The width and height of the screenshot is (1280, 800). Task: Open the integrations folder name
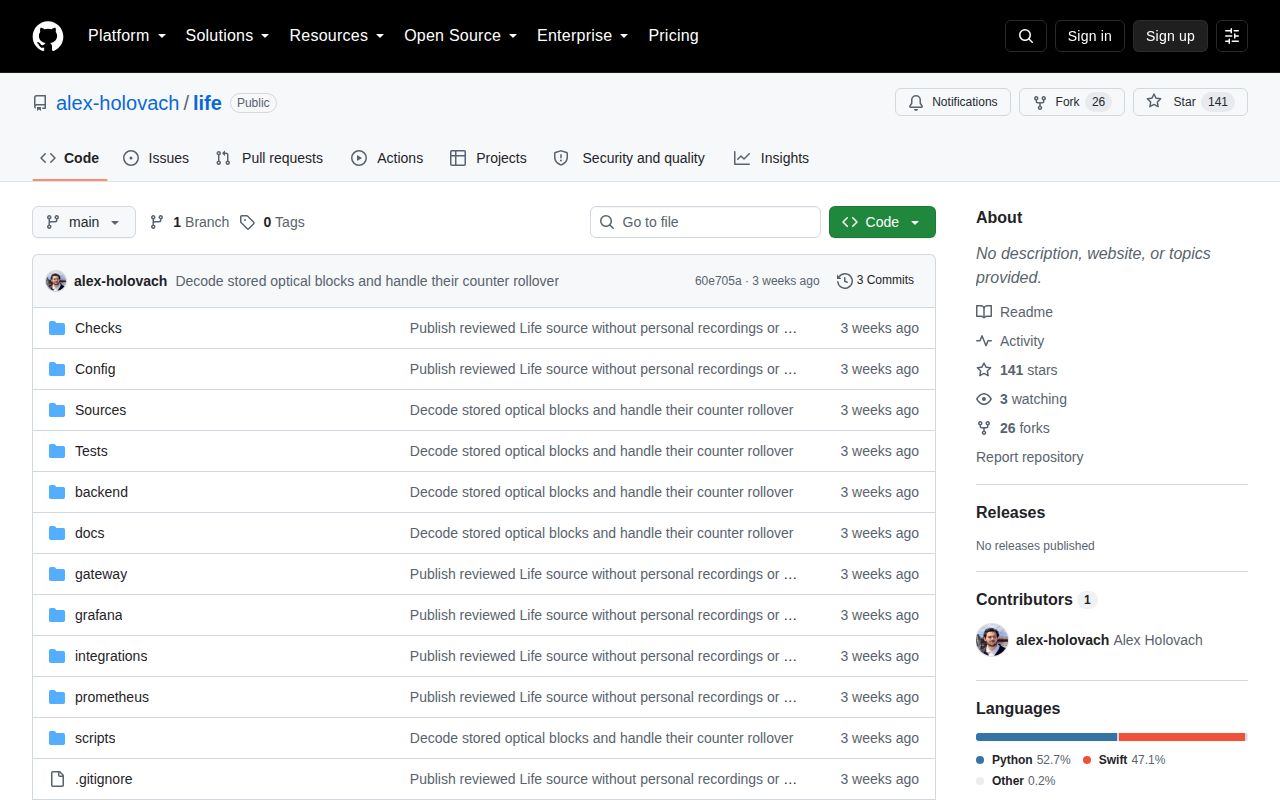[x=111, y=656]
